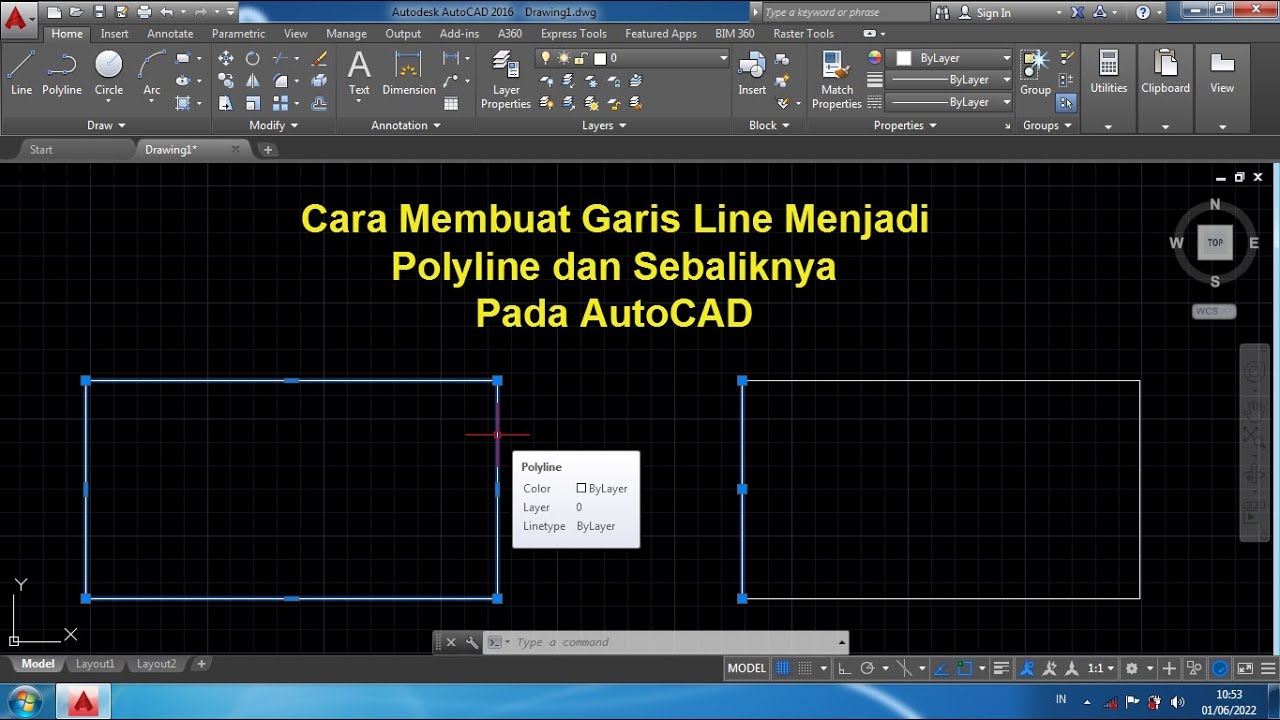Toggle the drawing grid display
This screenshot has height=720, width=1280.
click(783, 668)
